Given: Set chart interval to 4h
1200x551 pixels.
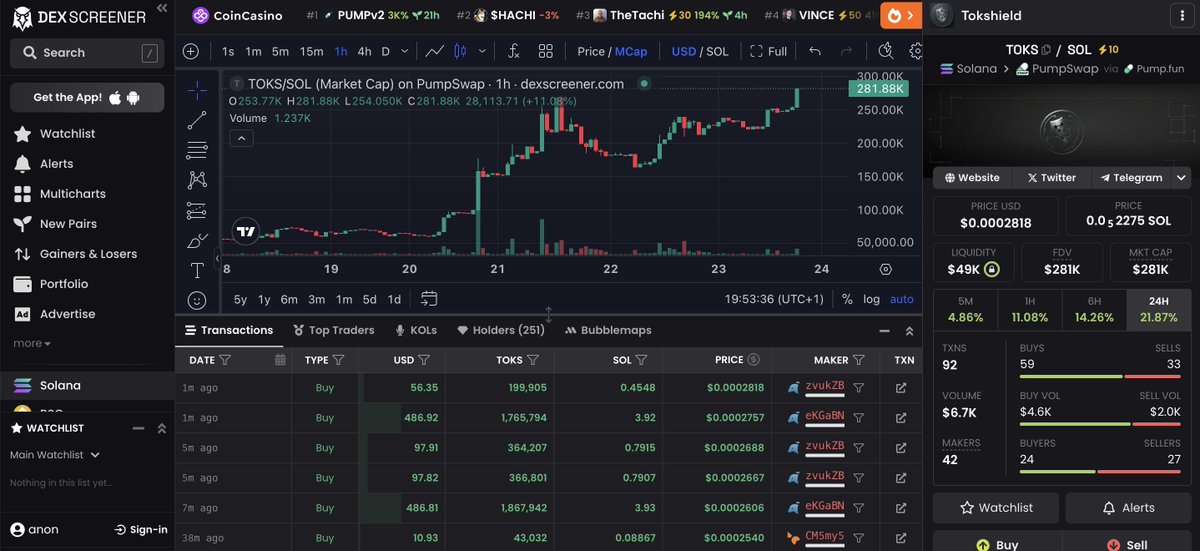Looking at the screenshot, I should click(364, 51).
